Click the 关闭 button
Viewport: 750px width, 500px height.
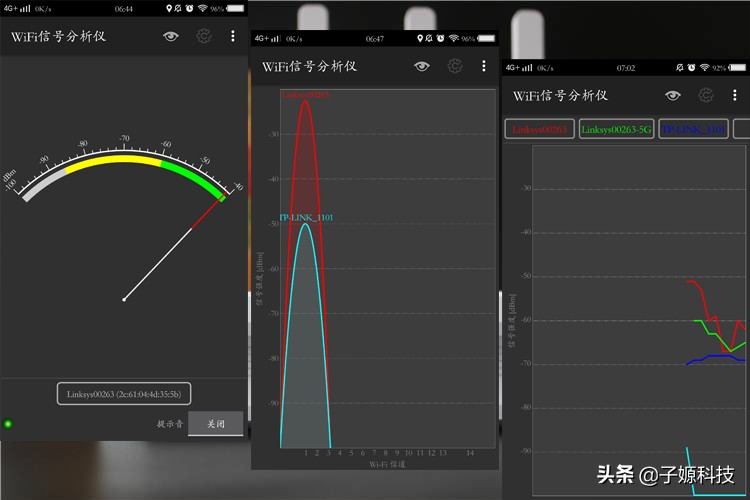[x=216, y=423]
